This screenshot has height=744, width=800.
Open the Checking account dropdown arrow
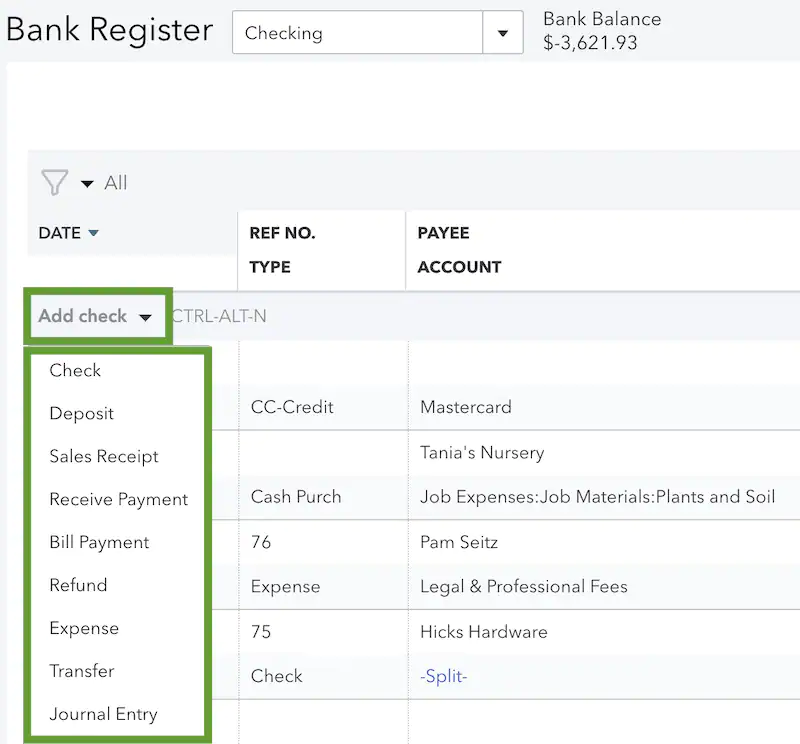tap(502, 34)
